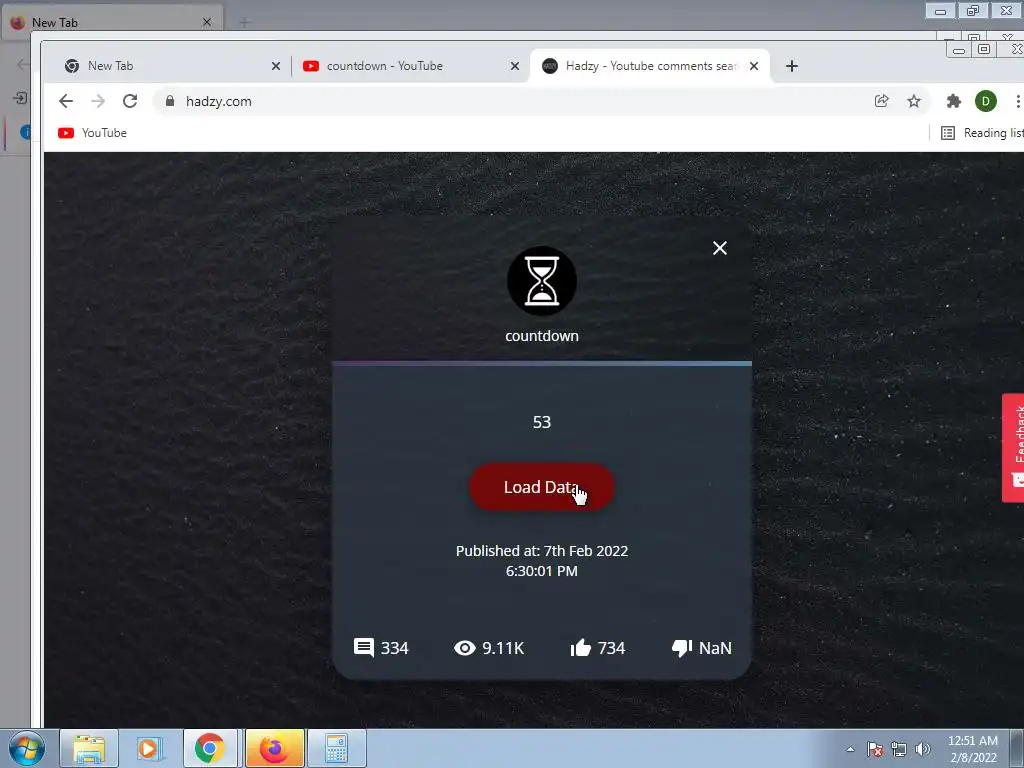Viewport: 1024px width, 768px height.
Task: Open the media player taskbar icon
Action: pos(148,748)
